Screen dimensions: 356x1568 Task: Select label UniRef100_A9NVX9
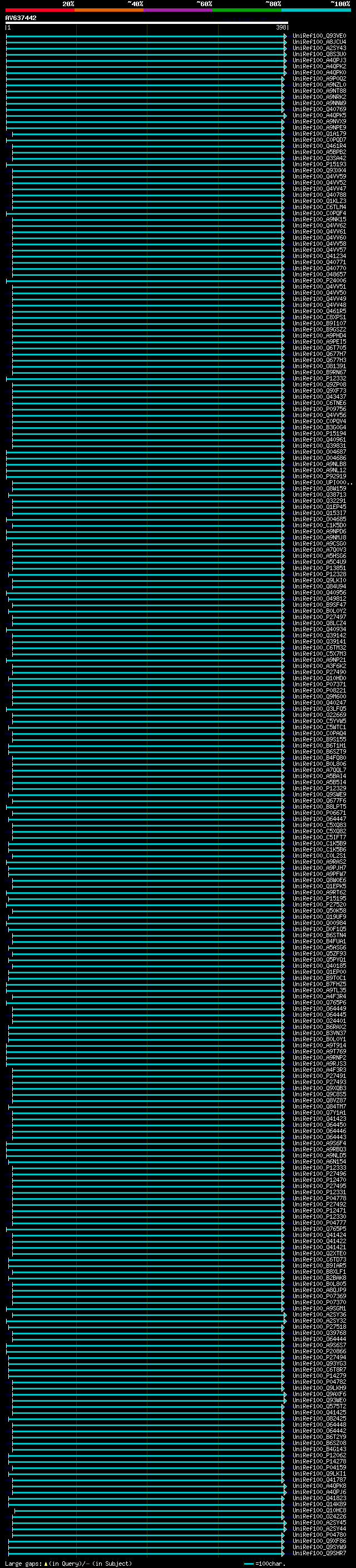click(319, 122)
